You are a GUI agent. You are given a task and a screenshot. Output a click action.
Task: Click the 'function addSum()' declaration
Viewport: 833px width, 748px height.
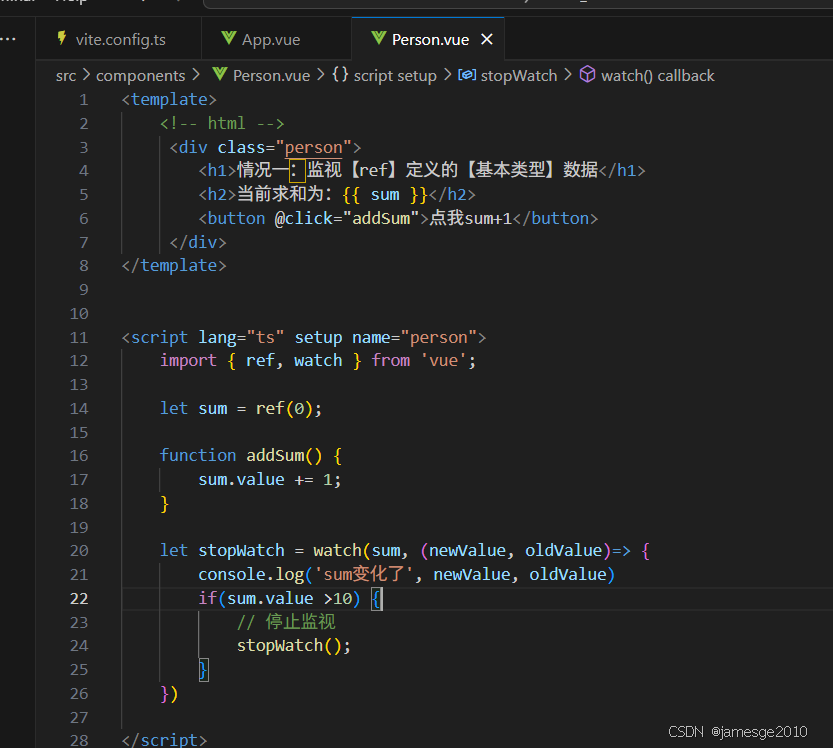point(241,456)
